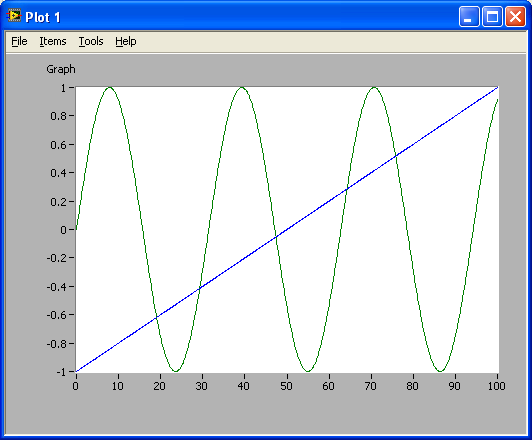Click the LabVIEW icon in title bar
Screen dimensions: 532x440
pyautogui.click(x=14, y=16)
